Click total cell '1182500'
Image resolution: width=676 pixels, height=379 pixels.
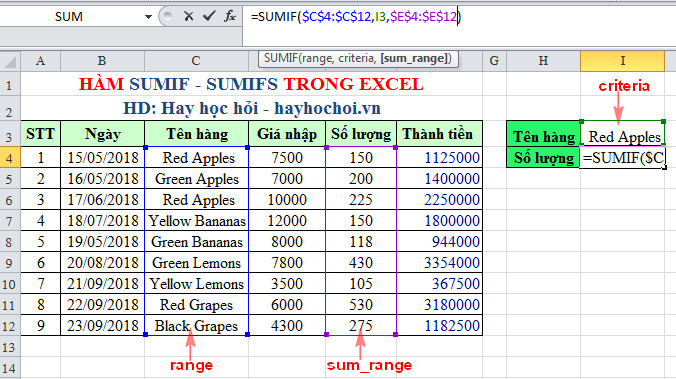point(439,326)
